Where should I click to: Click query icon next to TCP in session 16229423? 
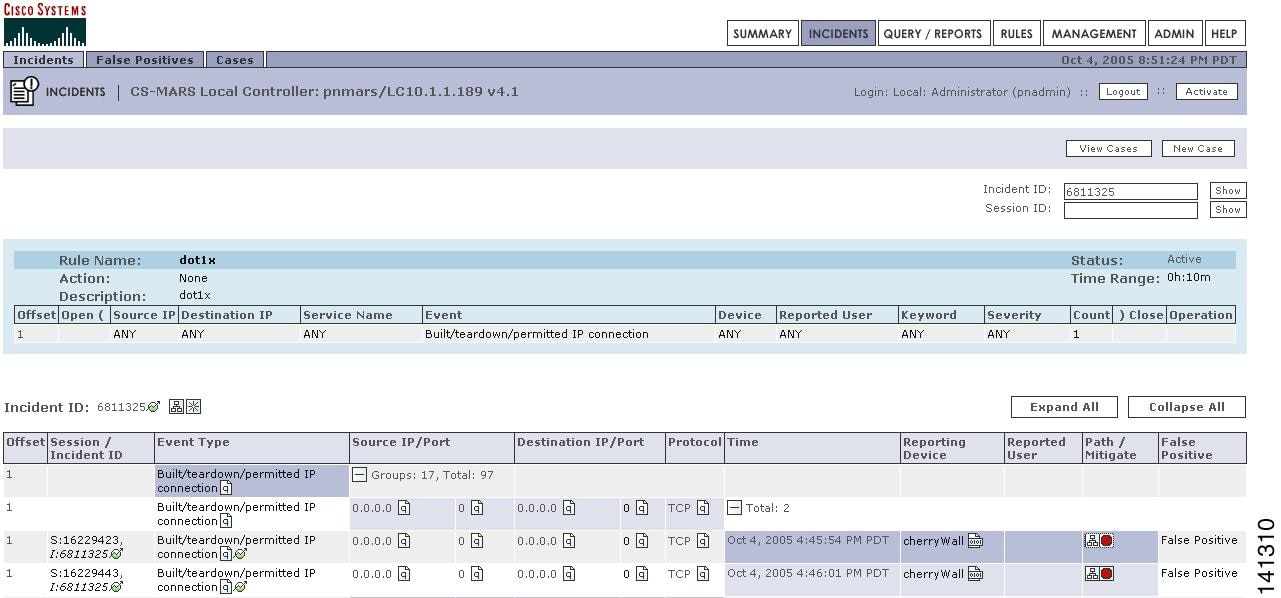pos(703,541)
